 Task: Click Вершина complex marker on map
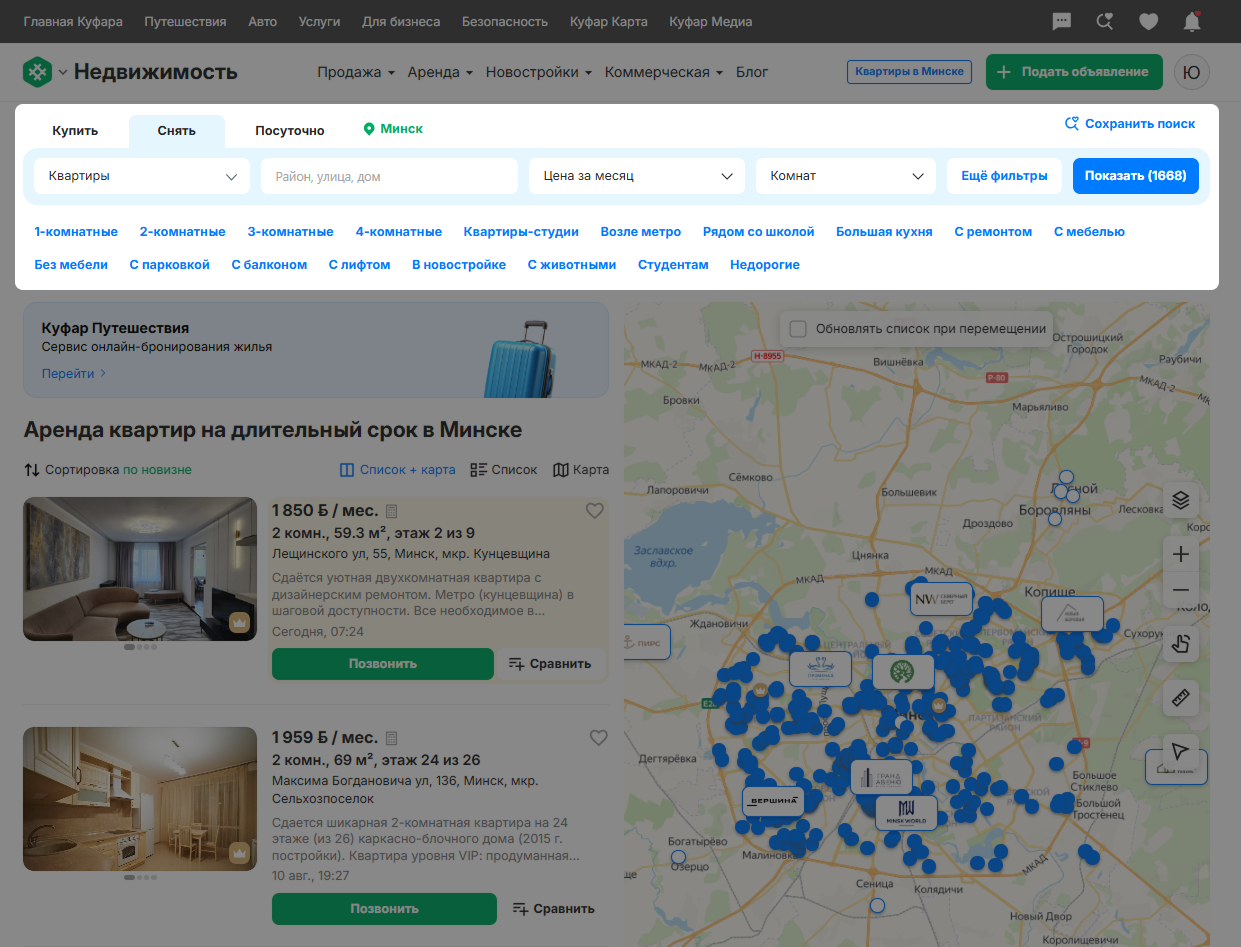pos(773,801)
